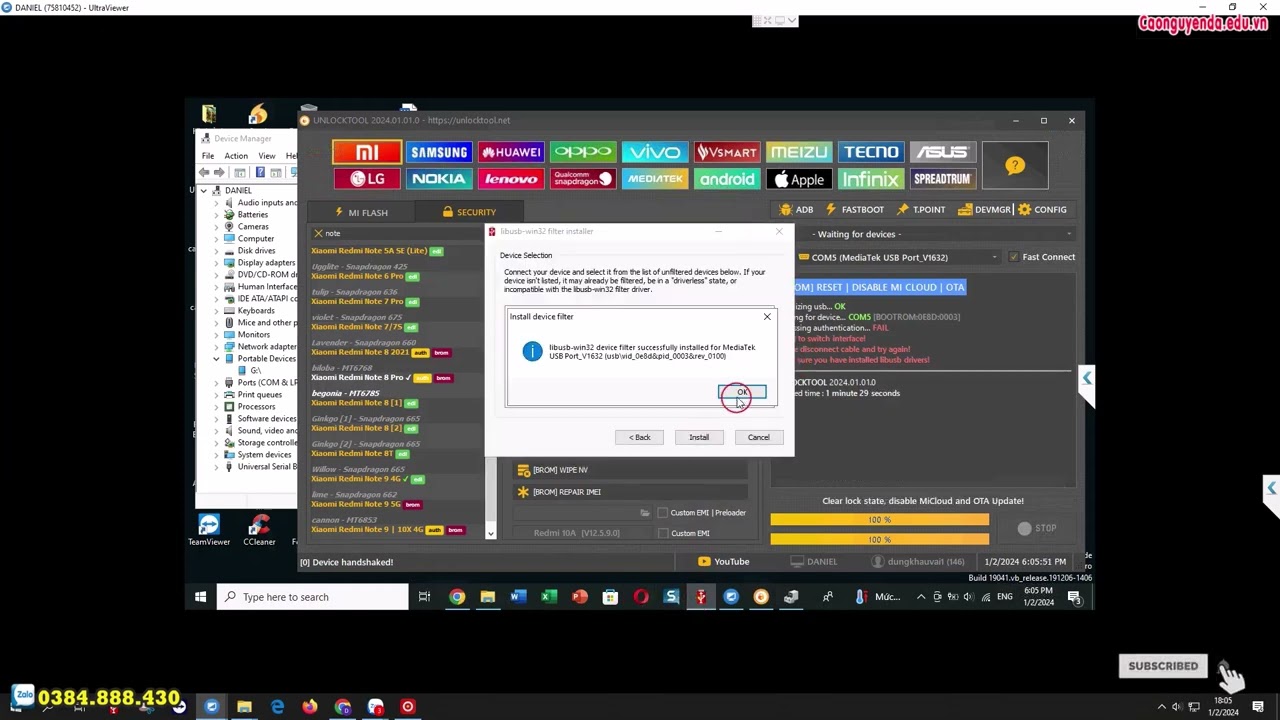
Task: Expand Keyboards in Device Manager
Action: point(216,310)
